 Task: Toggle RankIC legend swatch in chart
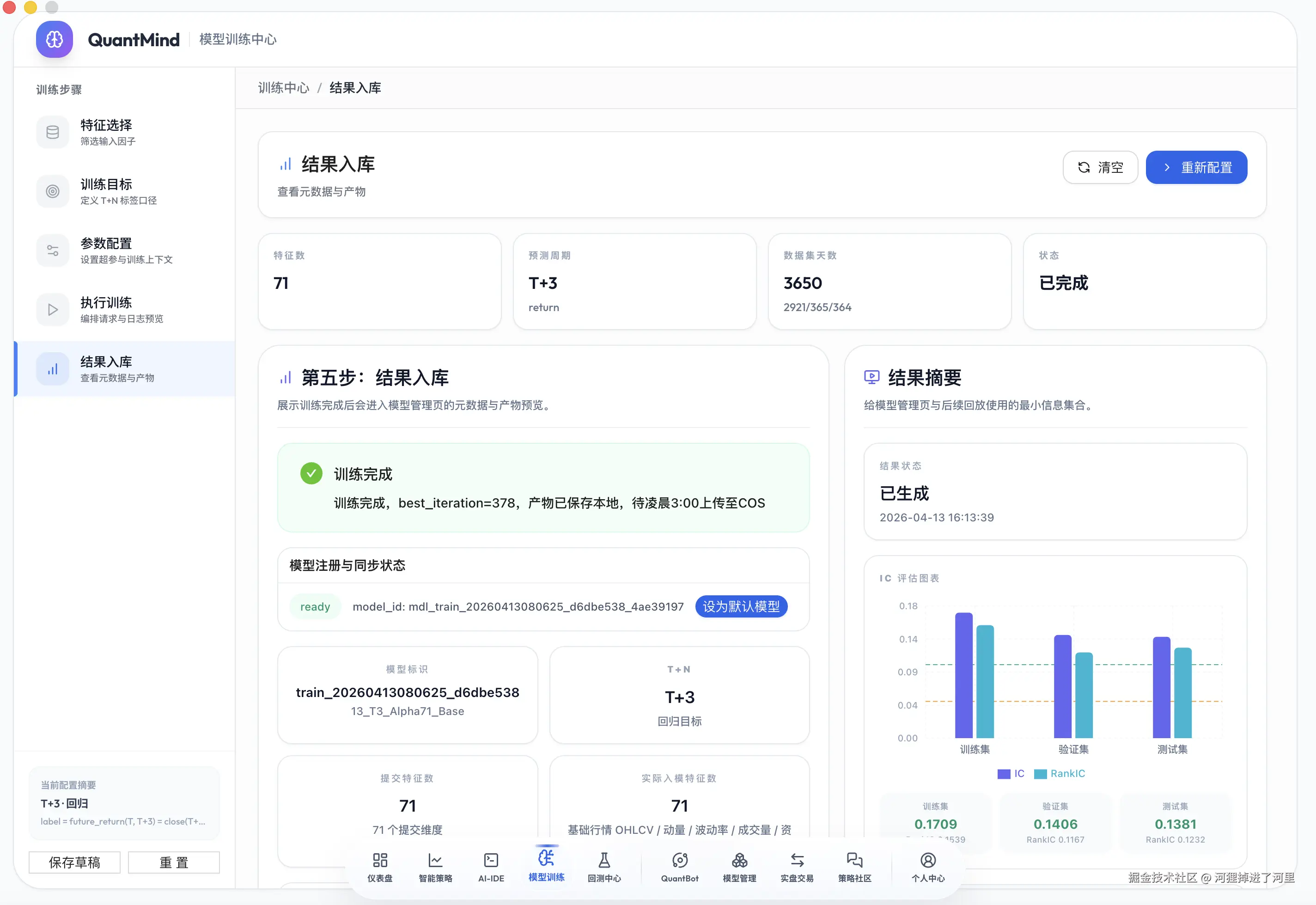click(x=1040, y=773)
